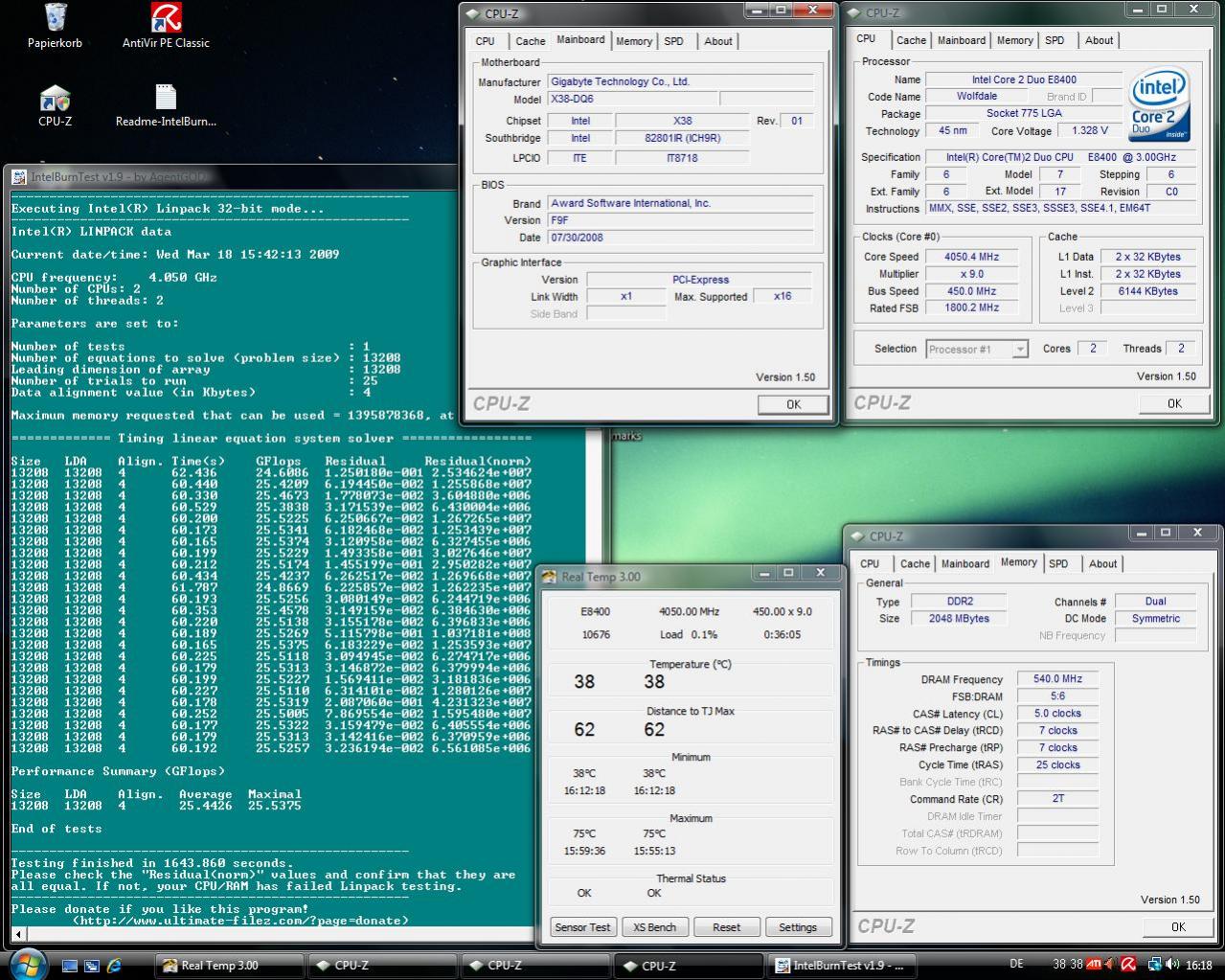Screen dimensions: 1225x980
Task: Click the ultimate-filez donate URL text
Action: coord(240,921)
